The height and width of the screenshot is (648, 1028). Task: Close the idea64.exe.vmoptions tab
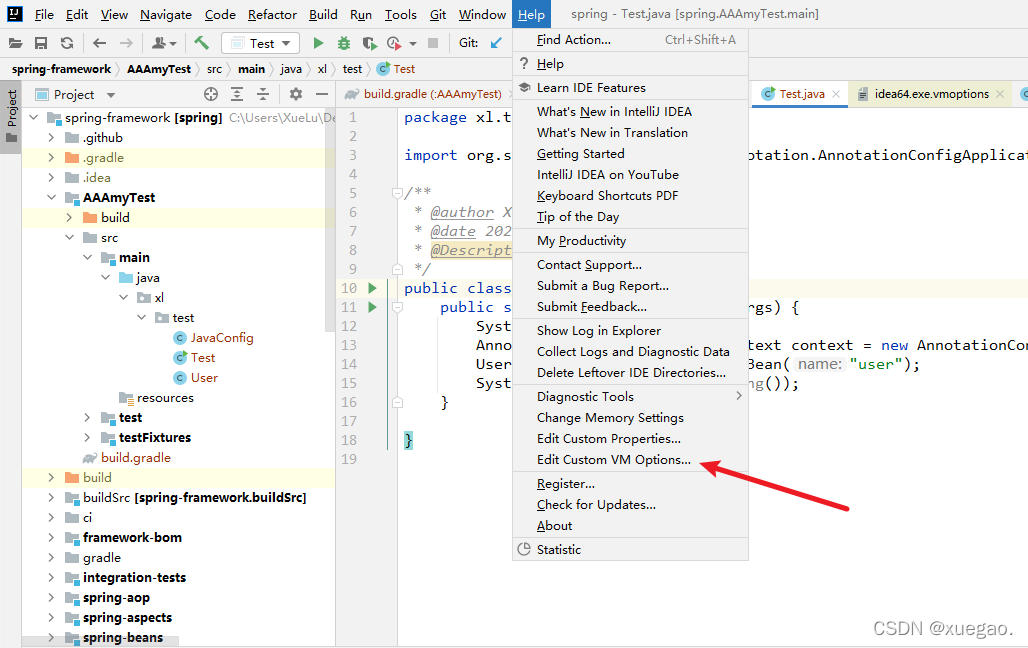click(x=1000, y=94)
